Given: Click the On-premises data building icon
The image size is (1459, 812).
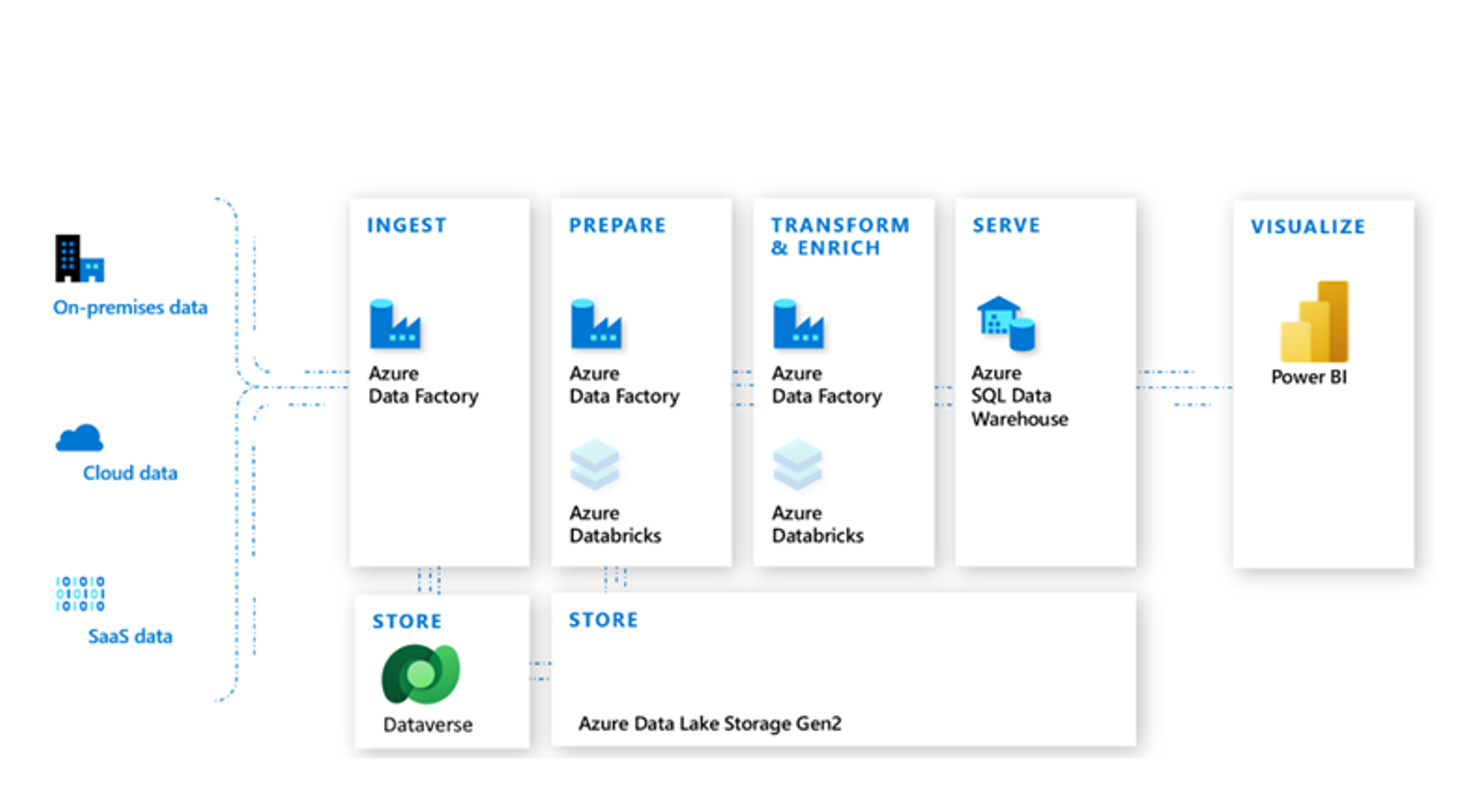Looking at the screenshot, I should click(x=80, y=258).
